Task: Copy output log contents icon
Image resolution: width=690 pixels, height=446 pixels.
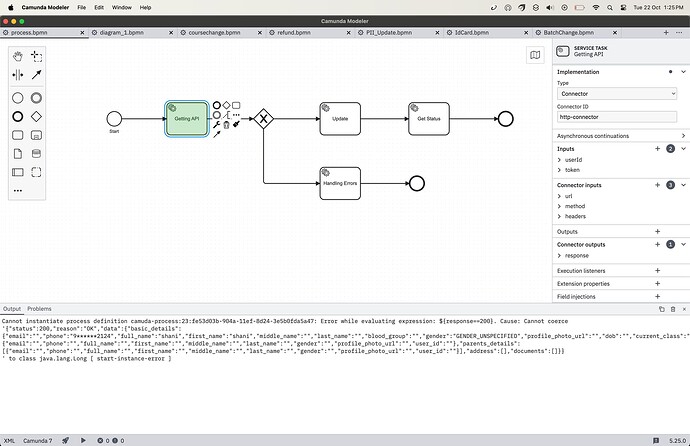Action: [x=661, y=309]
